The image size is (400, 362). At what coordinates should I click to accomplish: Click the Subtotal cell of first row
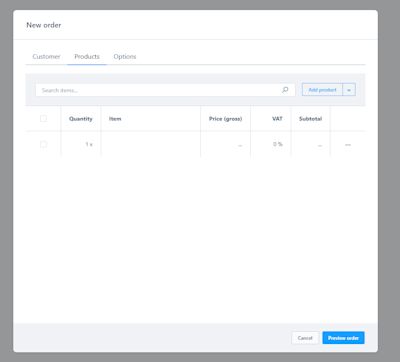311,144
